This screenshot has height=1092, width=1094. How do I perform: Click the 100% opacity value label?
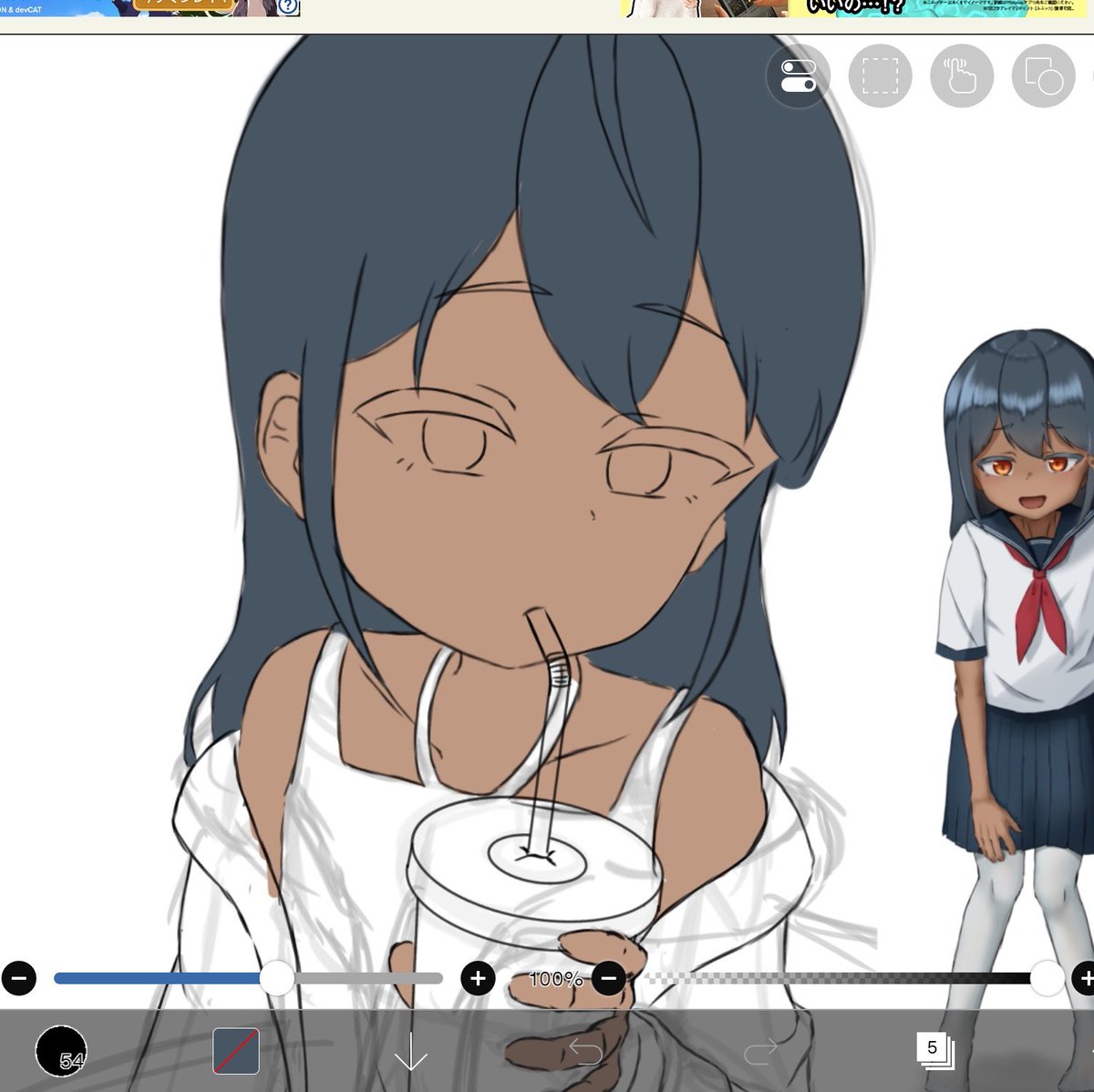(556, 979)
